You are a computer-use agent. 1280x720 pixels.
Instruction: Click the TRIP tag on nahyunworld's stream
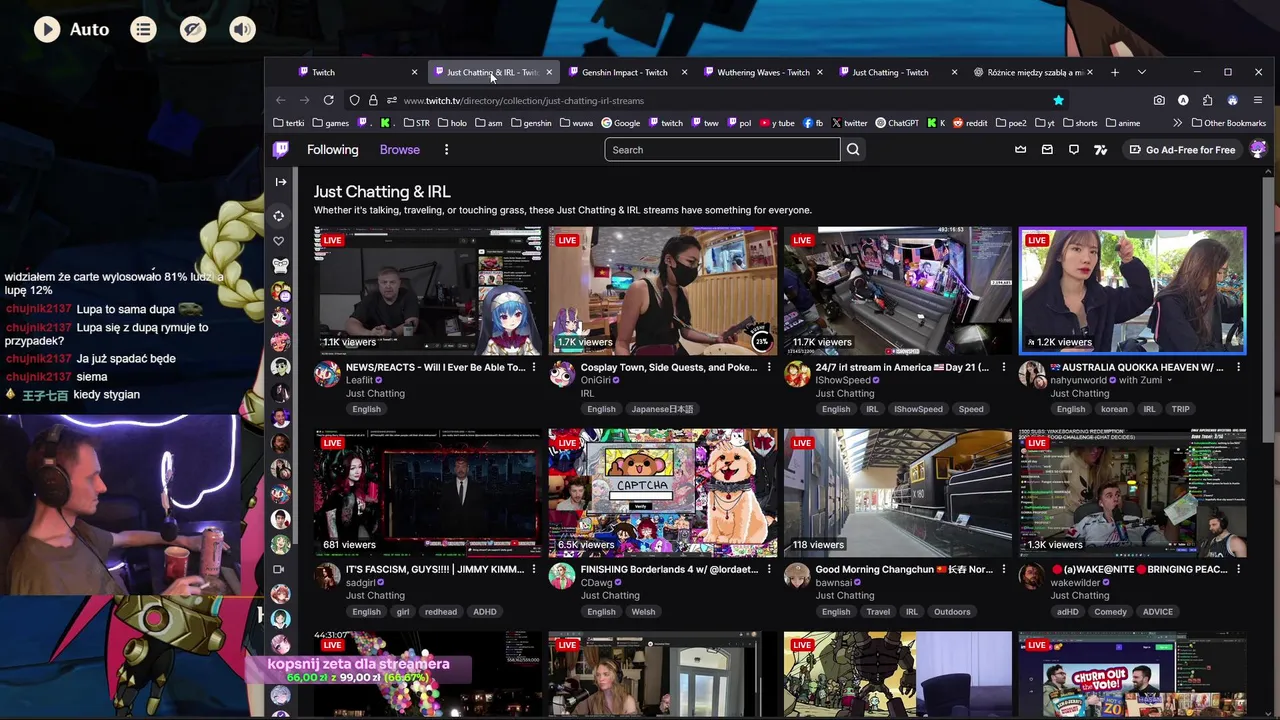[1181, 409]
